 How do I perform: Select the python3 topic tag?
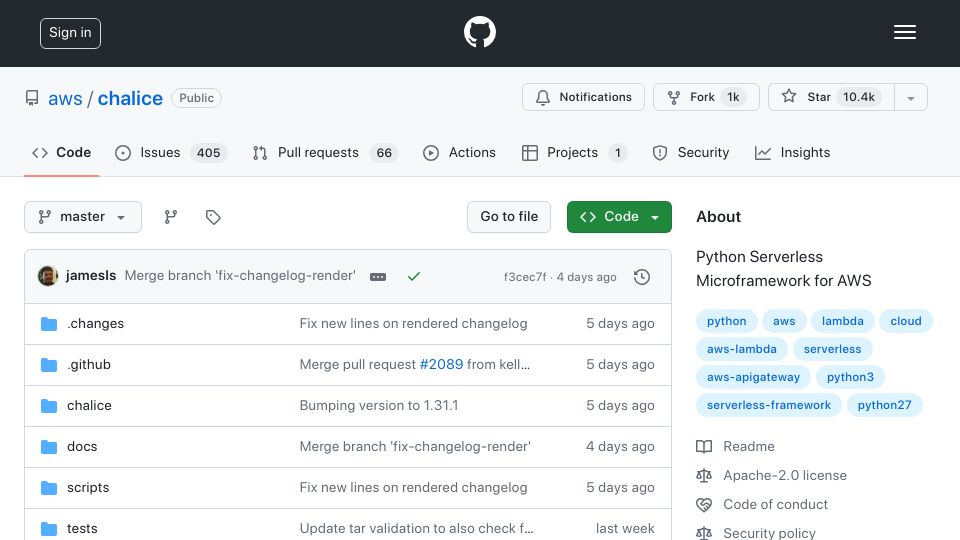click(x=850, y=377)
